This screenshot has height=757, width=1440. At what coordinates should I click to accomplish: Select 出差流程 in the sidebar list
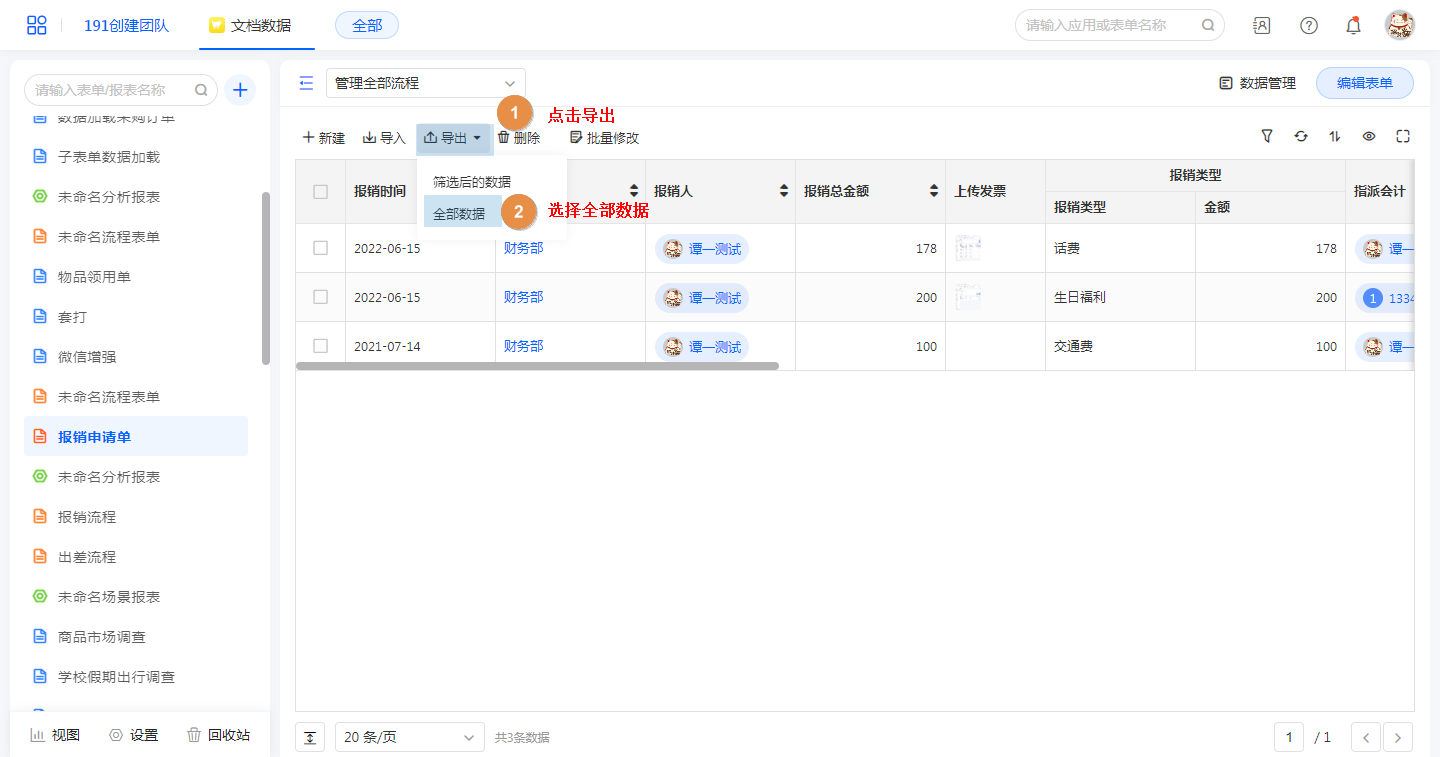pyautogui.click(x=87, y=557)
